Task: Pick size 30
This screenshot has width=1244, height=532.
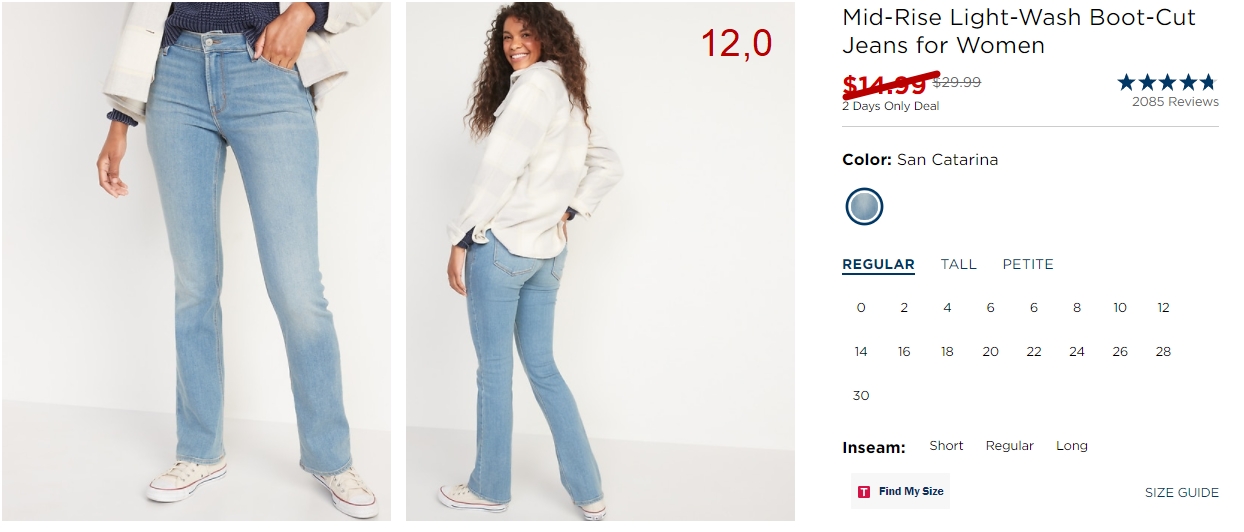Action: click(x=861, y=396)
